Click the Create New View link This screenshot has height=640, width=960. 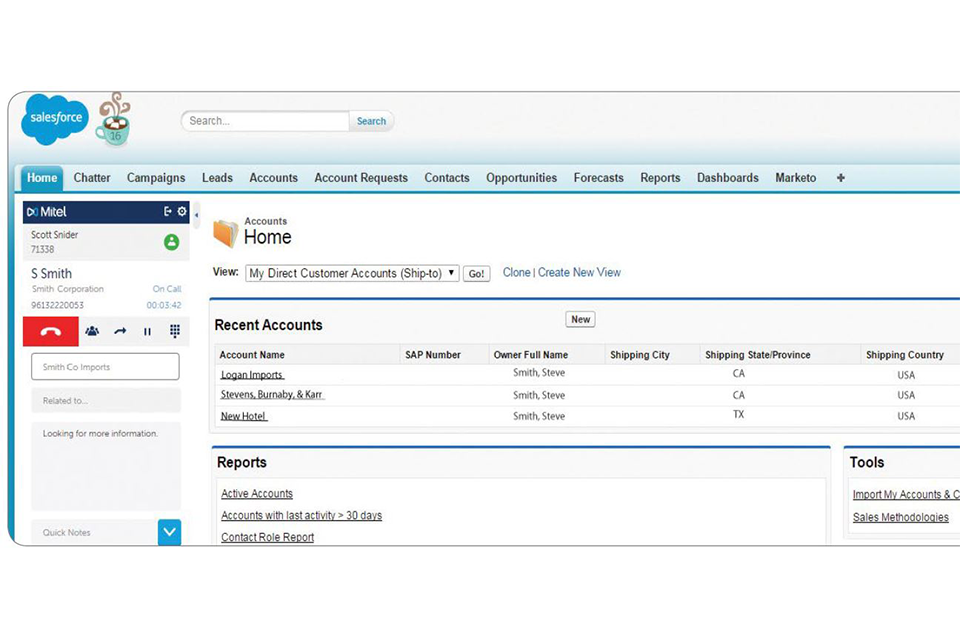coord(579,273)
